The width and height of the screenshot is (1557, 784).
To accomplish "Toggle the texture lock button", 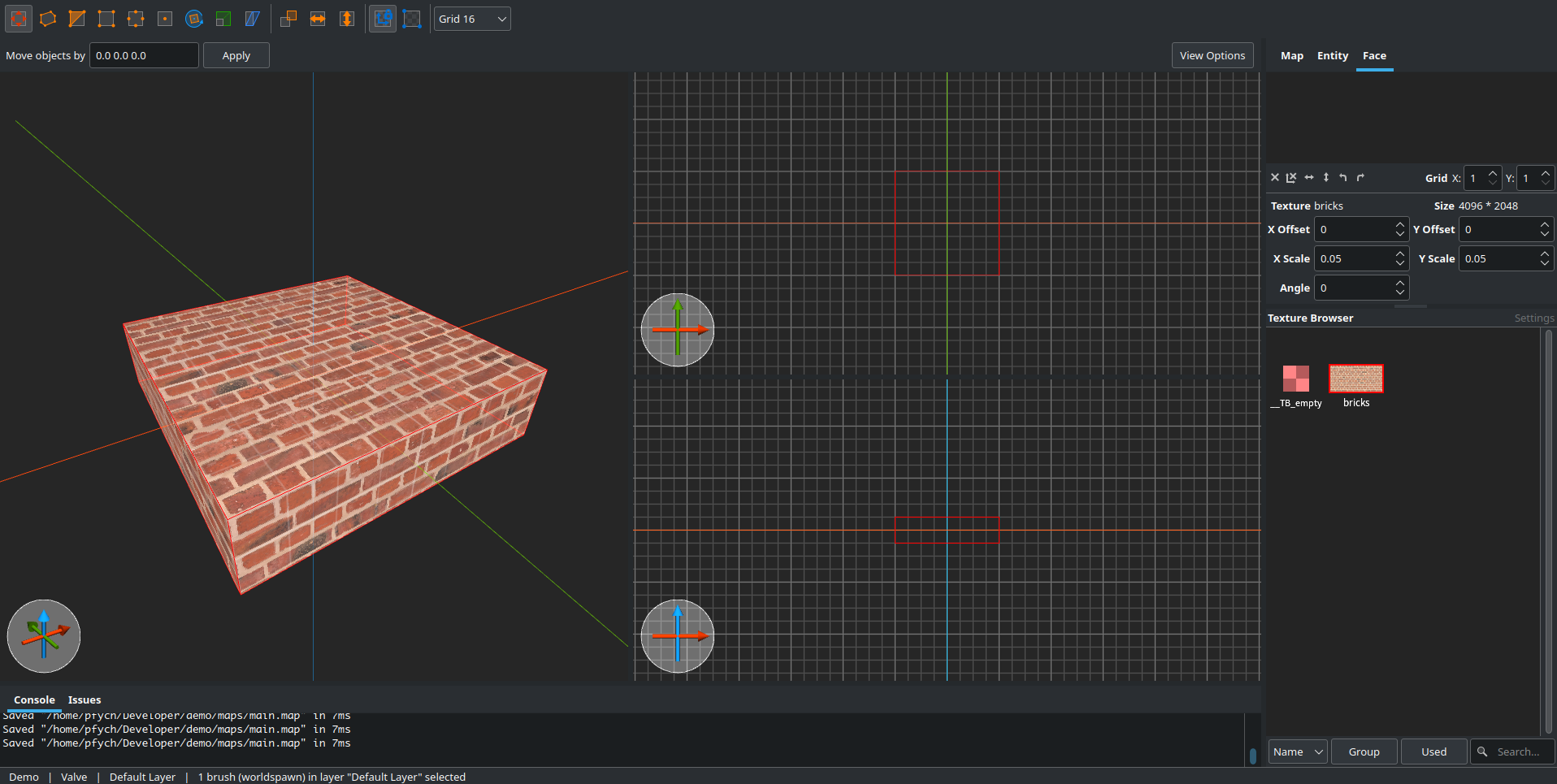I will pyautogui.click(x=383, y=19).
